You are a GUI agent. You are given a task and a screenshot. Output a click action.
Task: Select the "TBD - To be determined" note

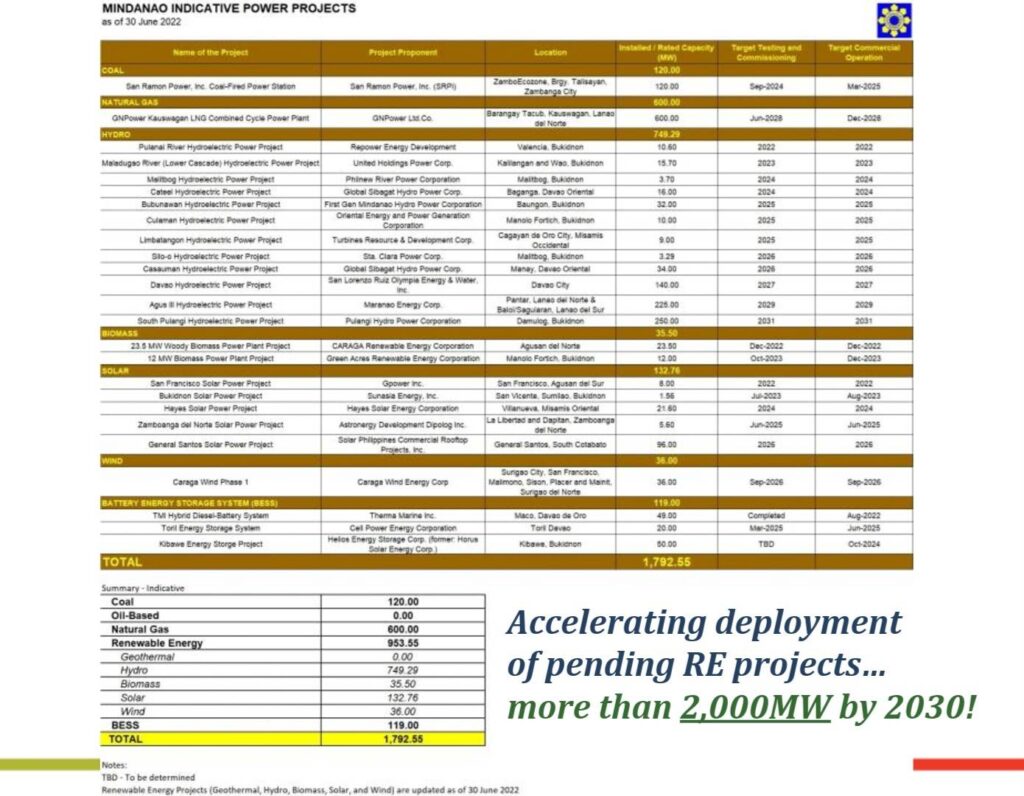click(148, 778)
